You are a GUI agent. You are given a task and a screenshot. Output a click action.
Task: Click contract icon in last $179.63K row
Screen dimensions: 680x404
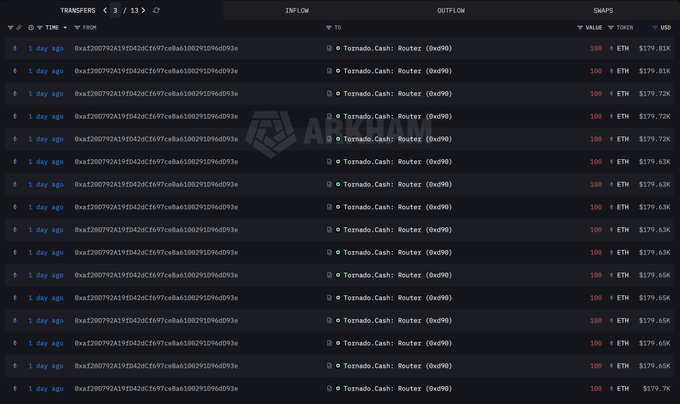click(329, 252)
